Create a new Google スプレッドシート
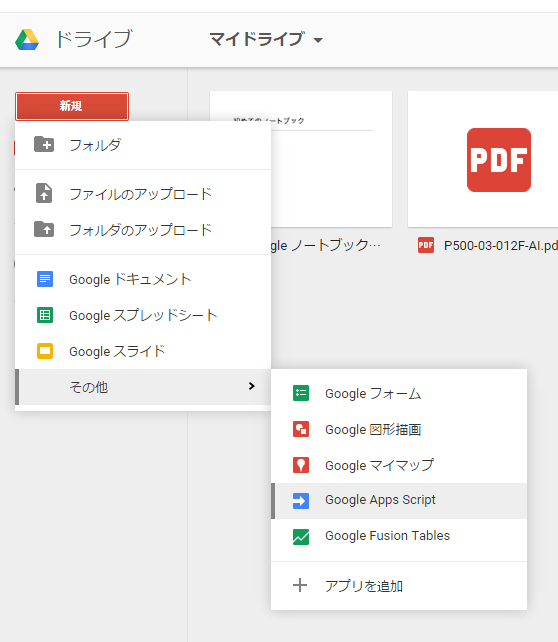The image size is (558, 642). click(x=143, y=315)
